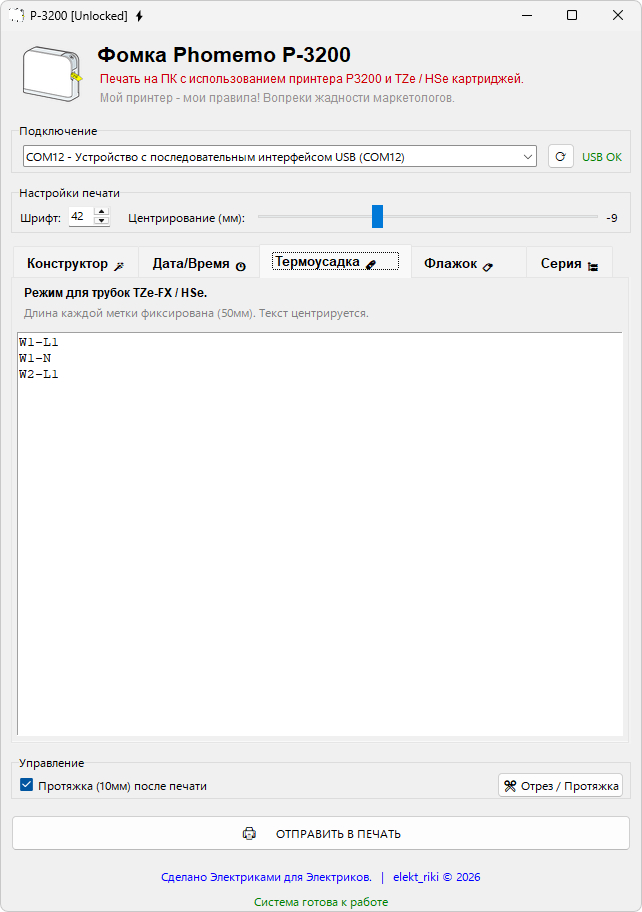Click the centering slider handle
Screen dimensions: 642x912
tap(377, 217)
